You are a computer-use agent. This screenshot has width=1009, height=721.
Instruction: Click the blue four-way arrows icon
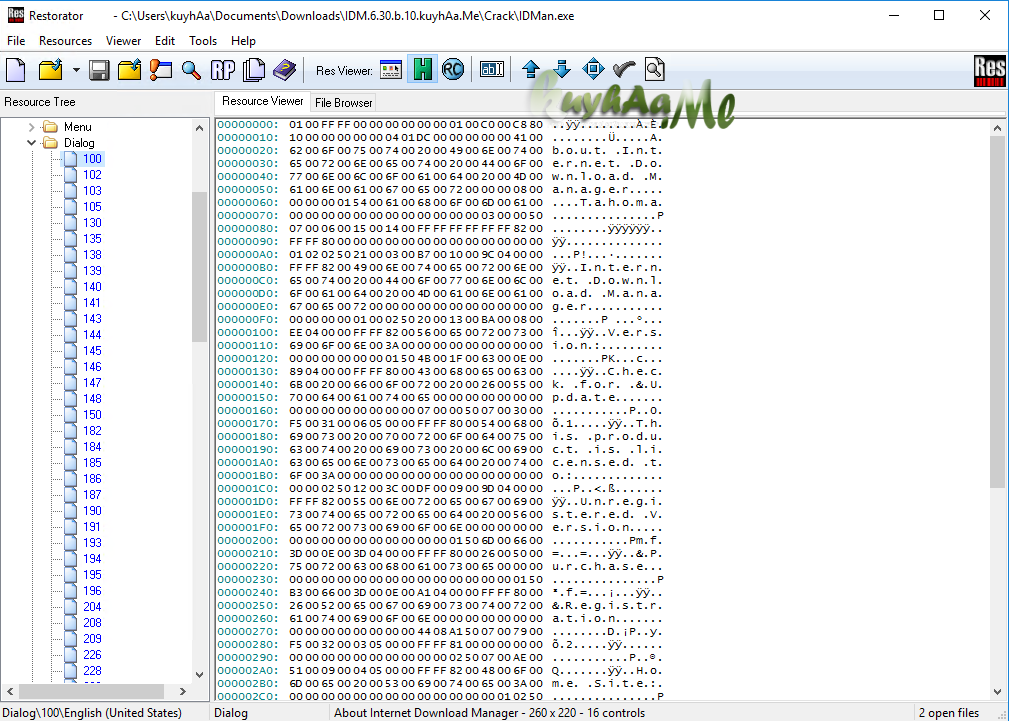(593, 70)
